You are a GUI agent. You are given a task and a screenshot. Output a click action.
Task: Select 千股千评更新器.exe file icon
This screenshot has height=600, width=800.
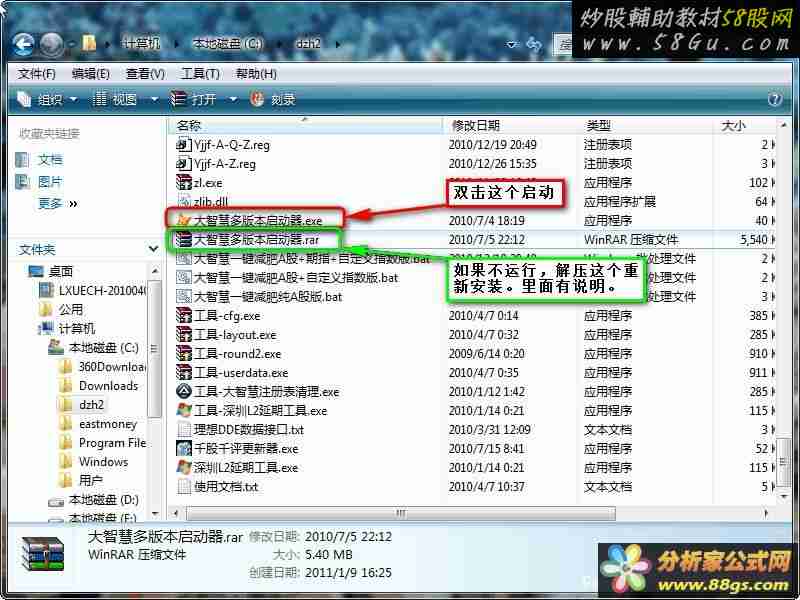183,448
